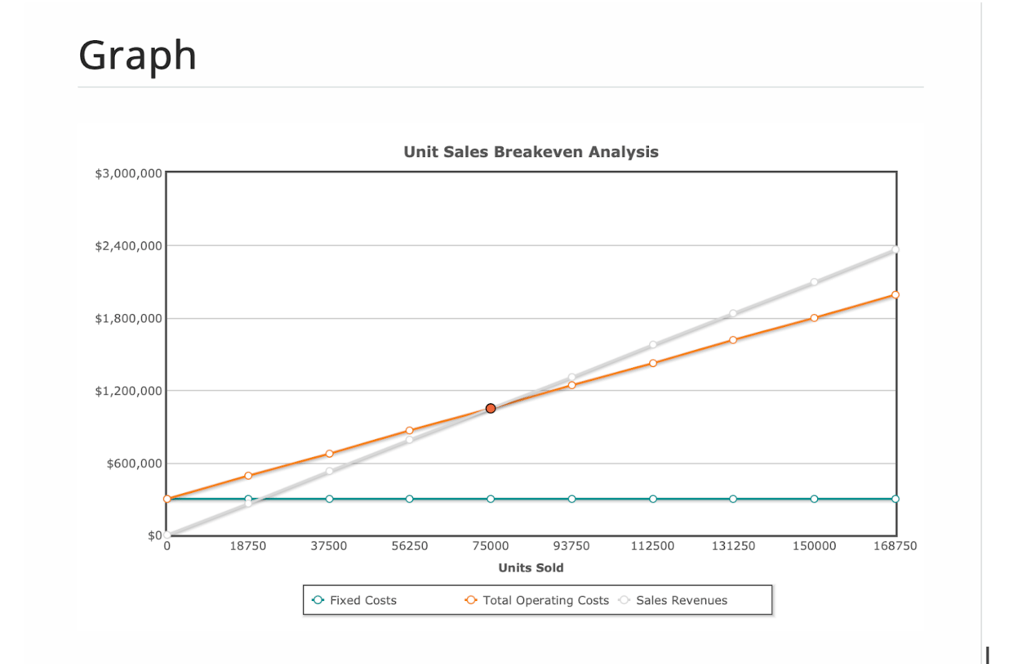
Task: Click Total Operating Costs point at 150000 units
Action: pos(814,318)
